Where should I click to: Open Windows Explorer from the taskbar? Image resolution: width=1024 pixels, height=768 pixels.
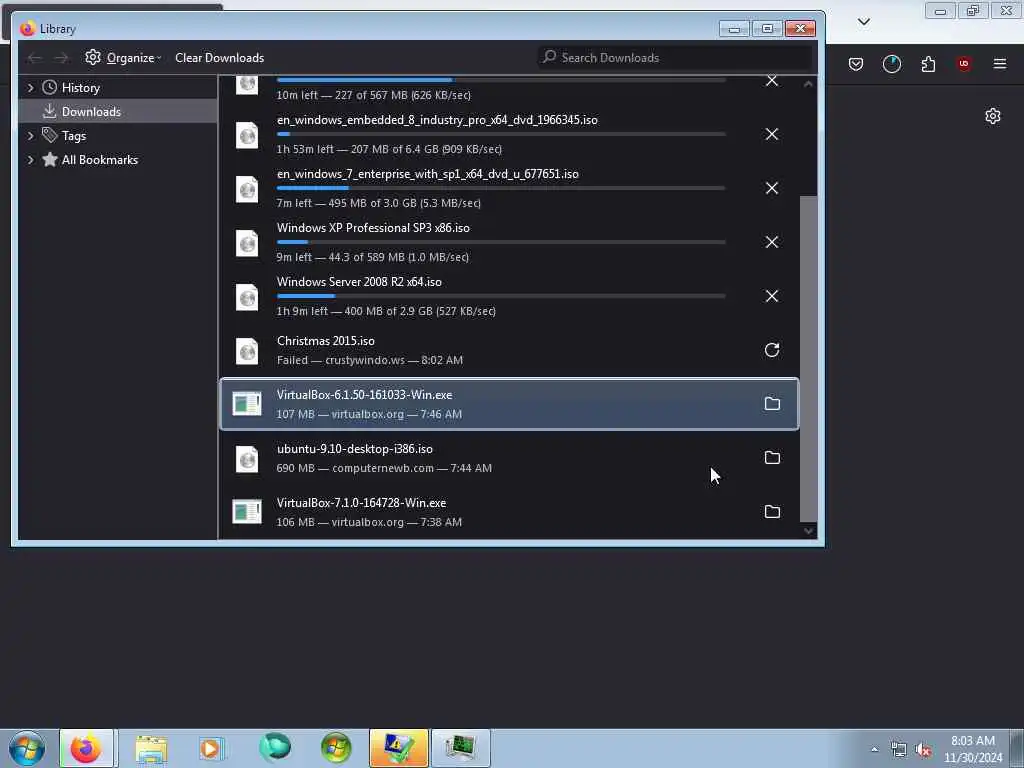151,748
